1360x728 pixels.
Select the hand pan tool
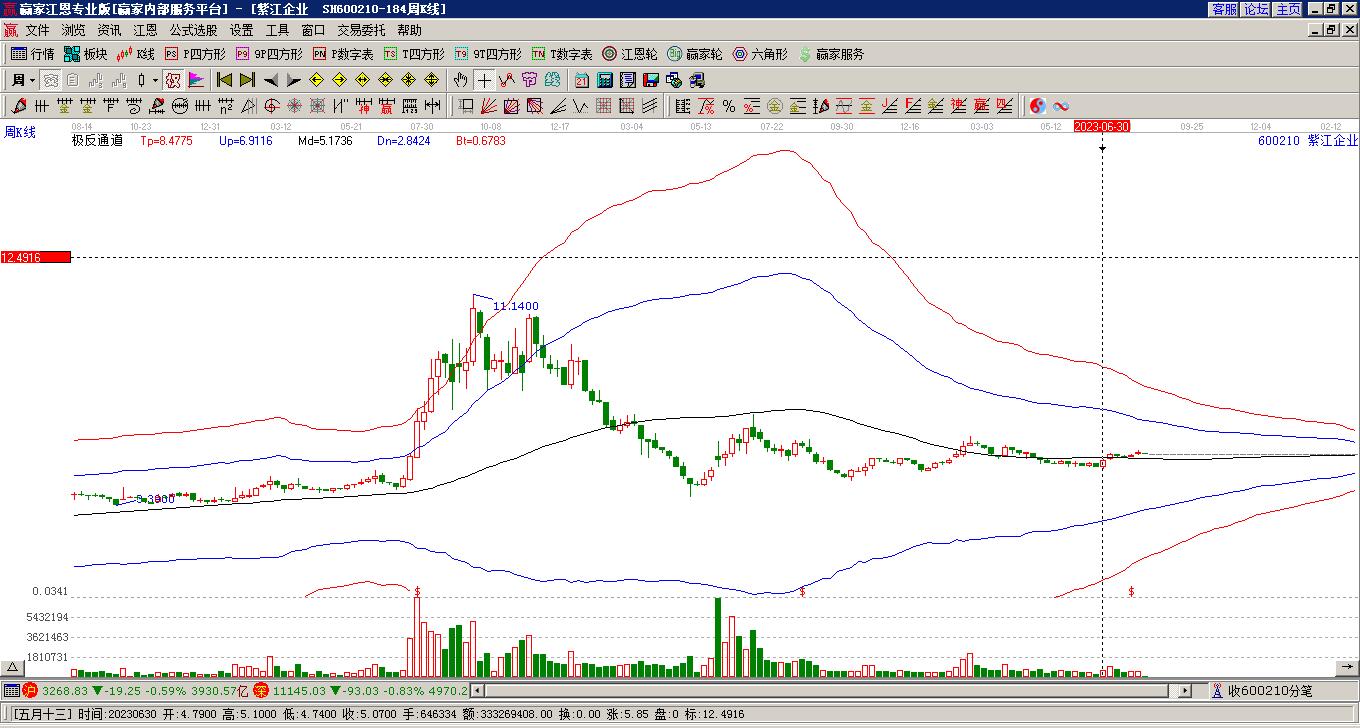tap(460, 80)
